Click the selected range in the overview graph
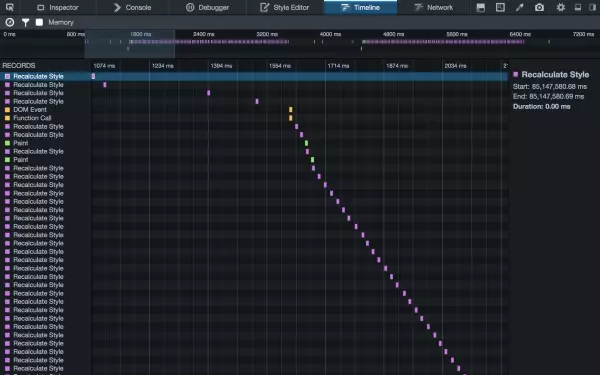The image size is (600, 375). pyautogui.click(x=130, y=44)
